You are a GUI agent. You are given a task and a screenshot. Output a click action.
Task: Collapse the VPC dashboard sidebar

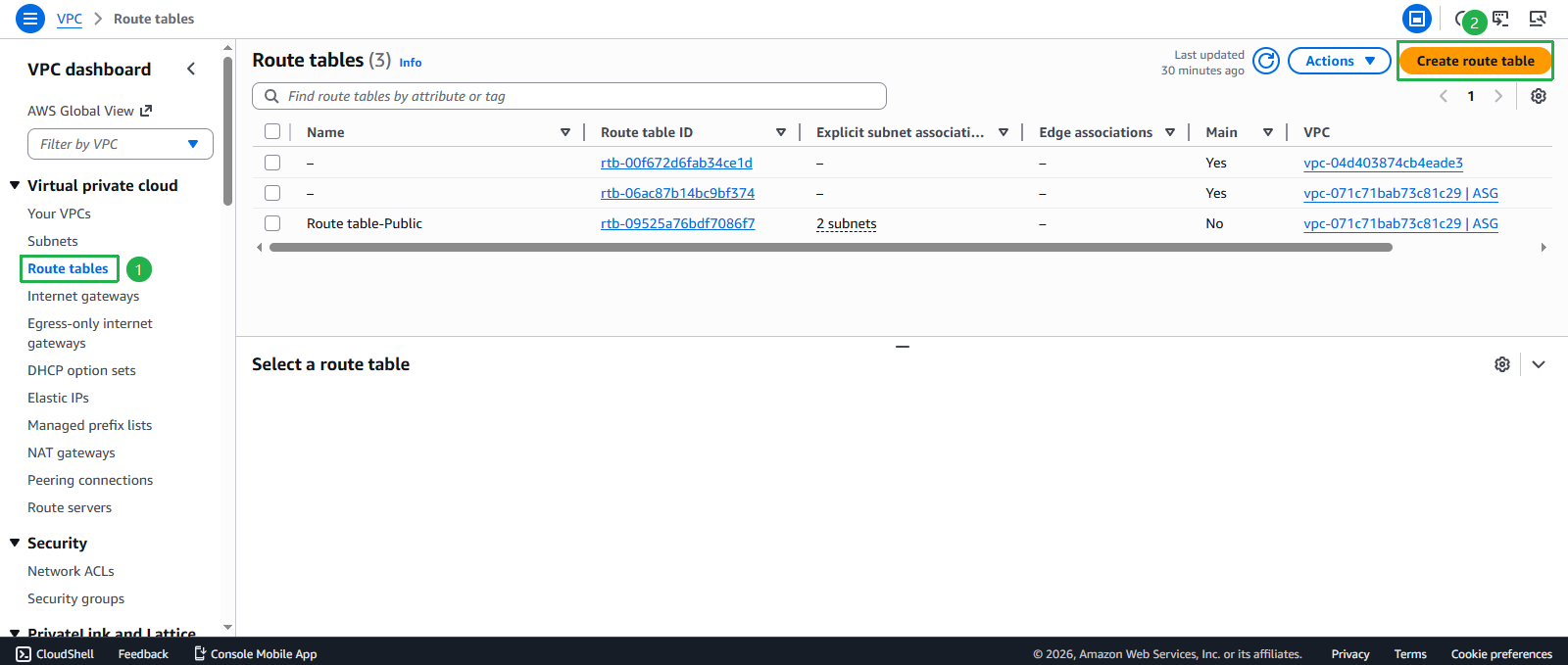point(191,69)
